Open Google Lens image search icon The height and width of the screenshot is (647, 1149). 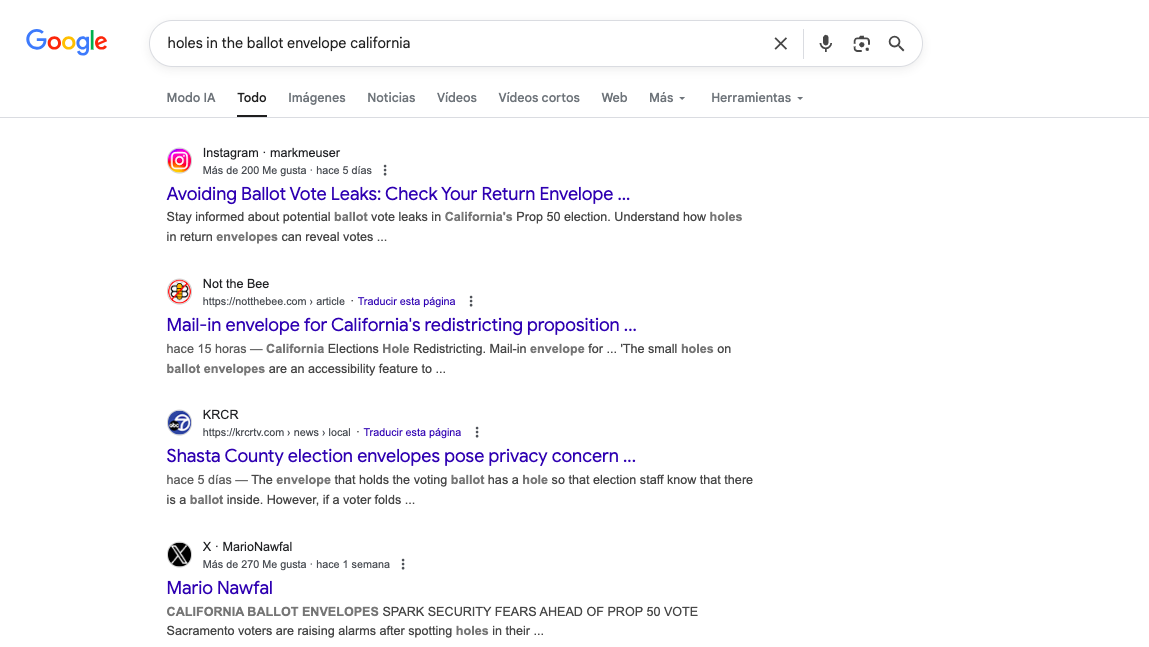click(861, 44)
